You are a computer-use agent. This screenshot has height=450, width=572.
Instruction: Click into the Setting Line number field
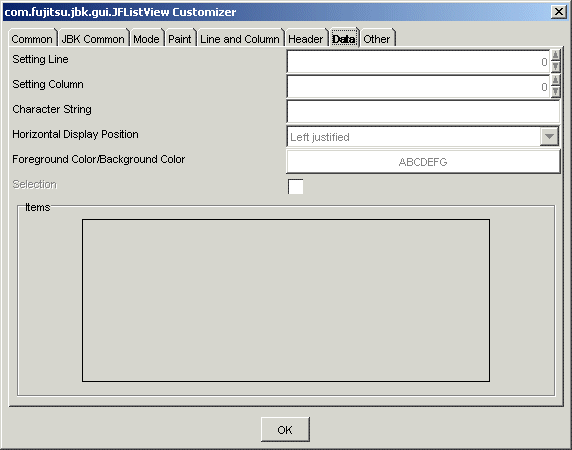[418, 62]
